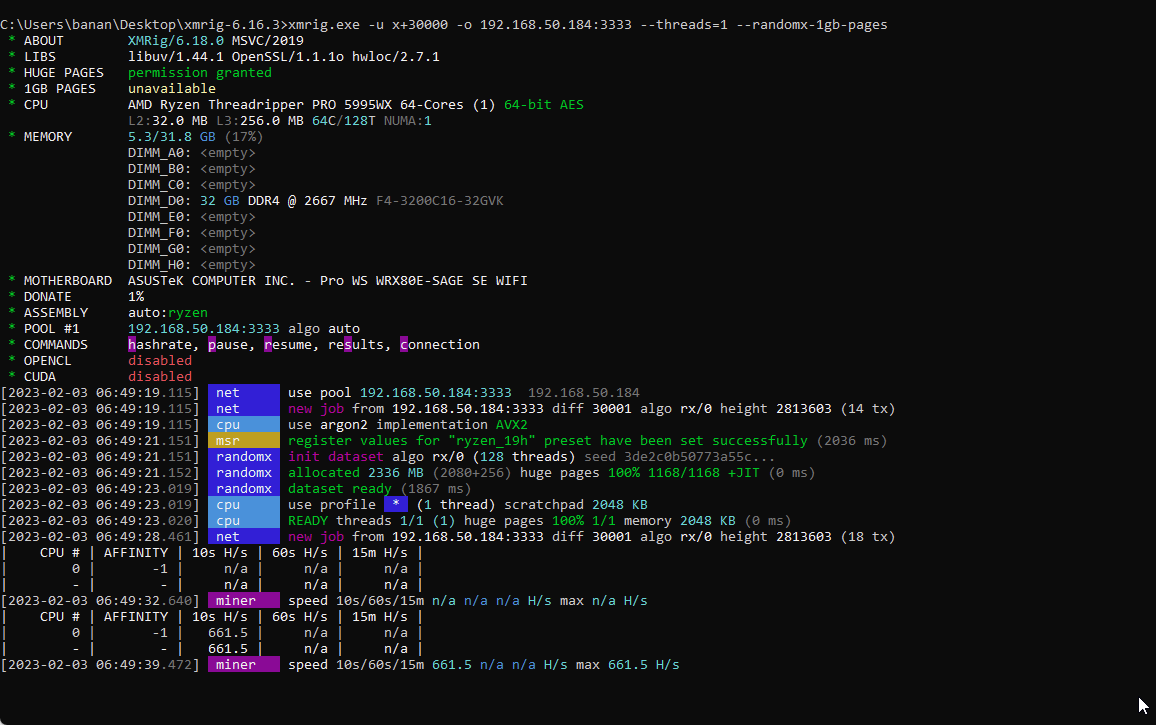Click the 5.3/31.8 GB memory usage value
Image resolution: width=1156 pixels, height=725 pixels.
172,136
